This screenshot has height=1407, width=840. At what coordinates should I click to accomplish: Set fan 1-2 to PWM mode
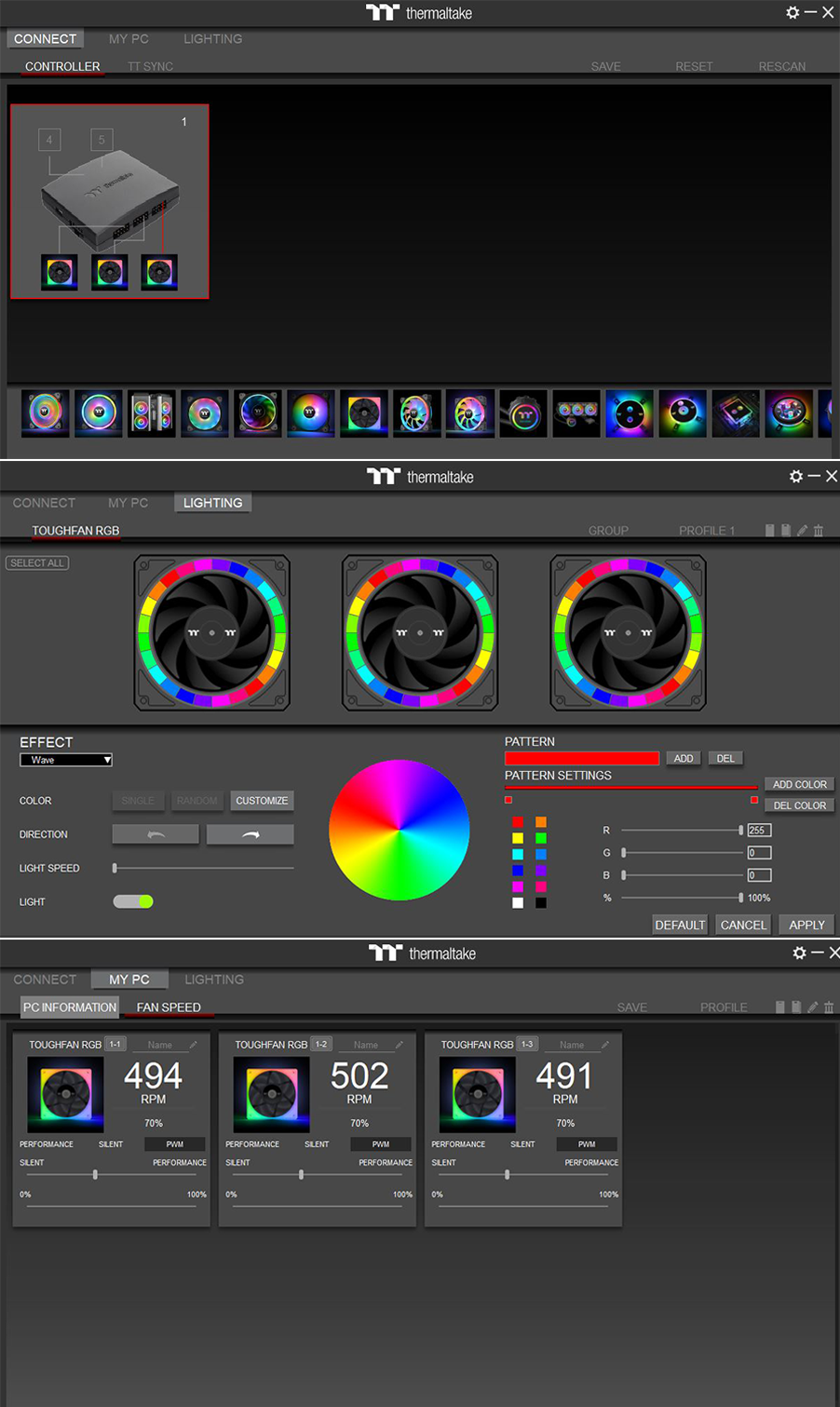(381, 1144)
